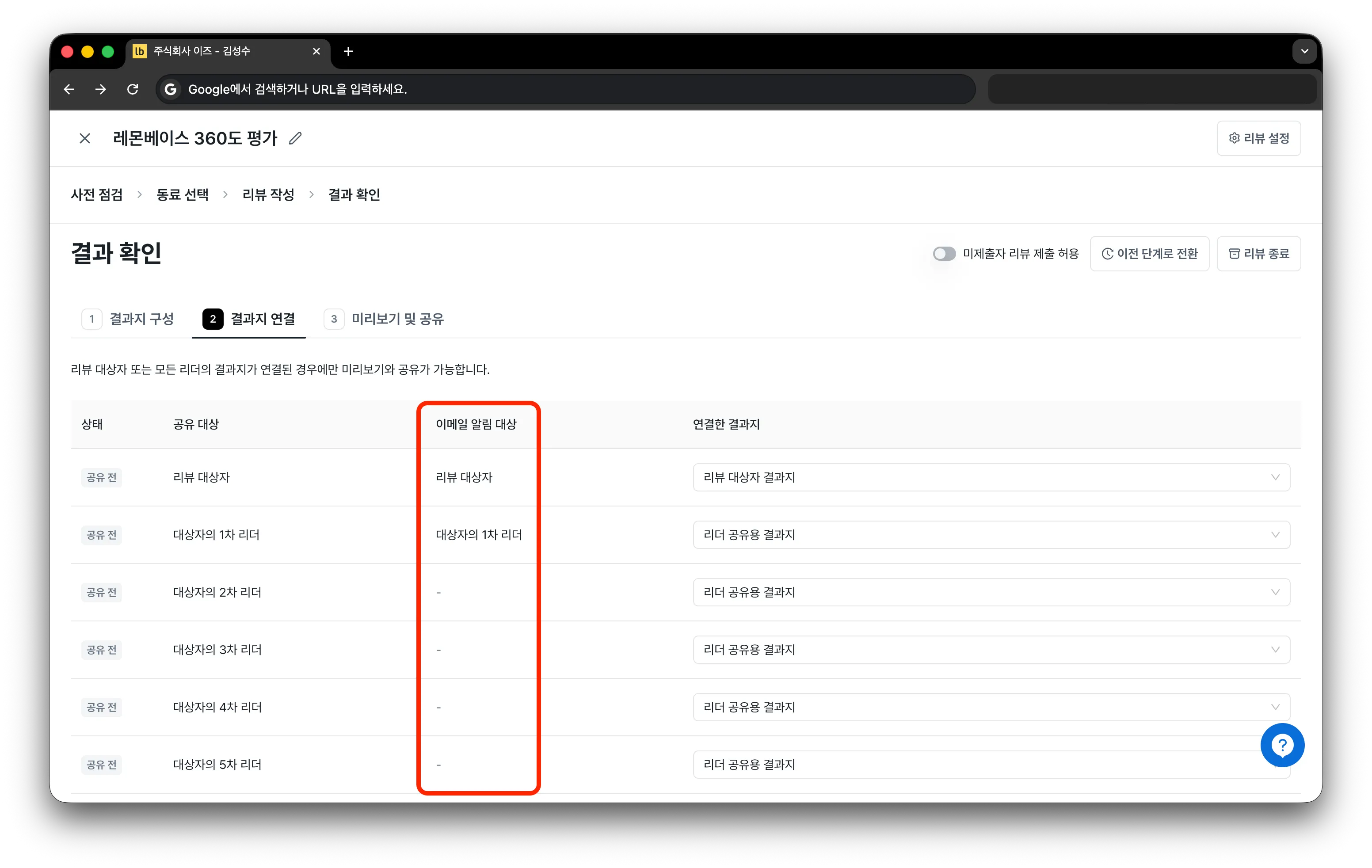
Task: Open 결과 확인 step in breadcrumb
Action: [x=354, y=195]
